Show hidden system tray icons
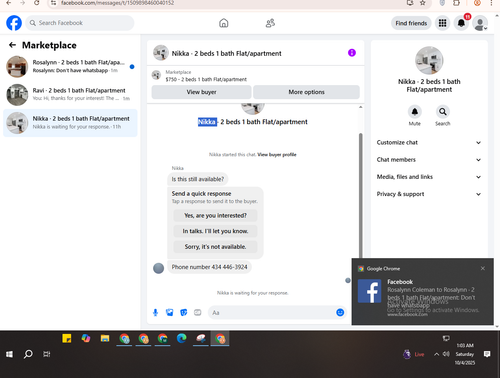The width and height of the screenshot is (500, 378). [436, 354]
